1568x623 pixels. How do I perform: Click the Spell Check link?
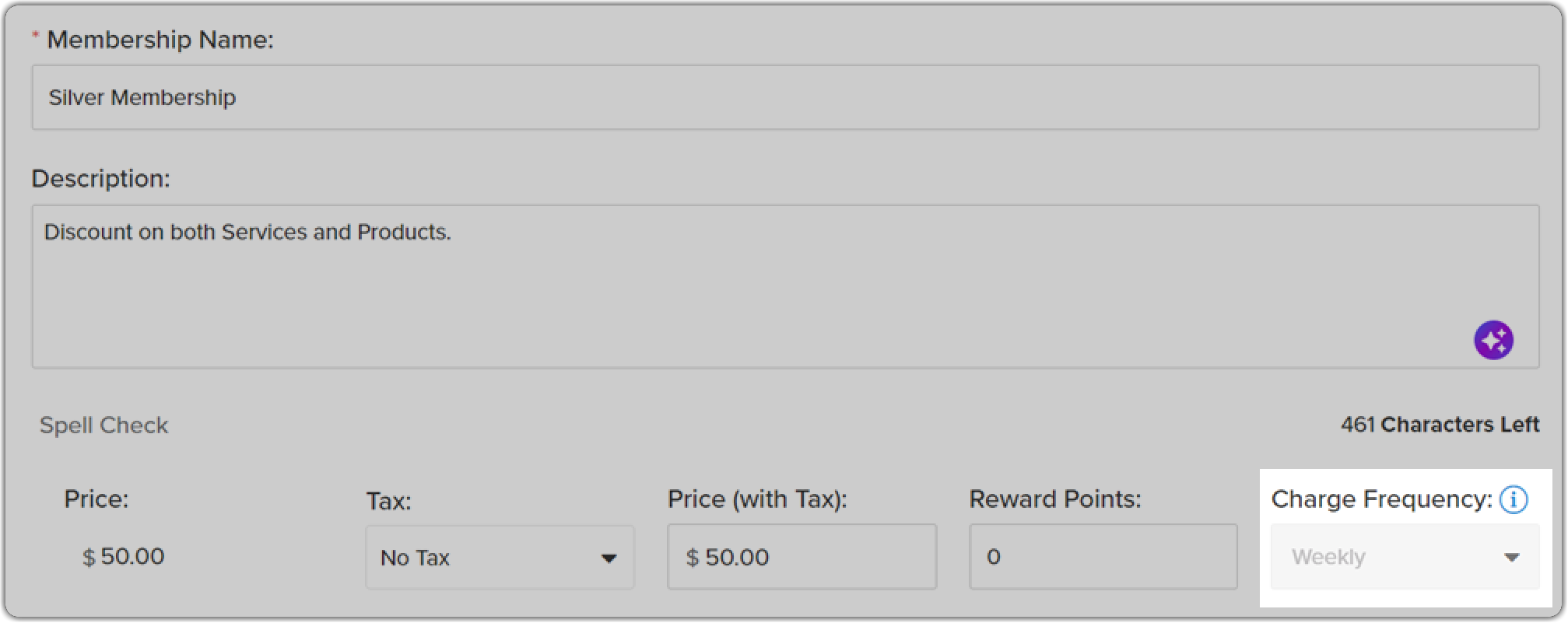pyautogui.click(x=103, y=425)
